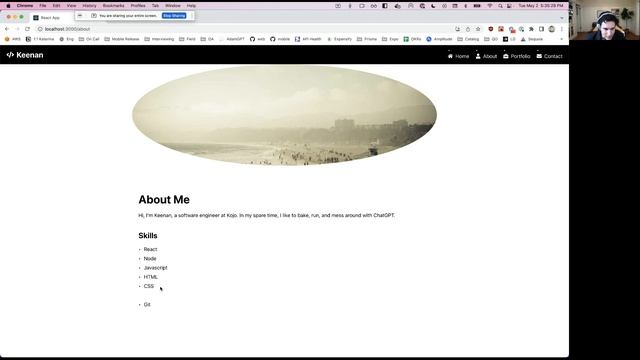
Task: Open the Profiles menu
Action: pyautogui.click(x=138, y=6)
